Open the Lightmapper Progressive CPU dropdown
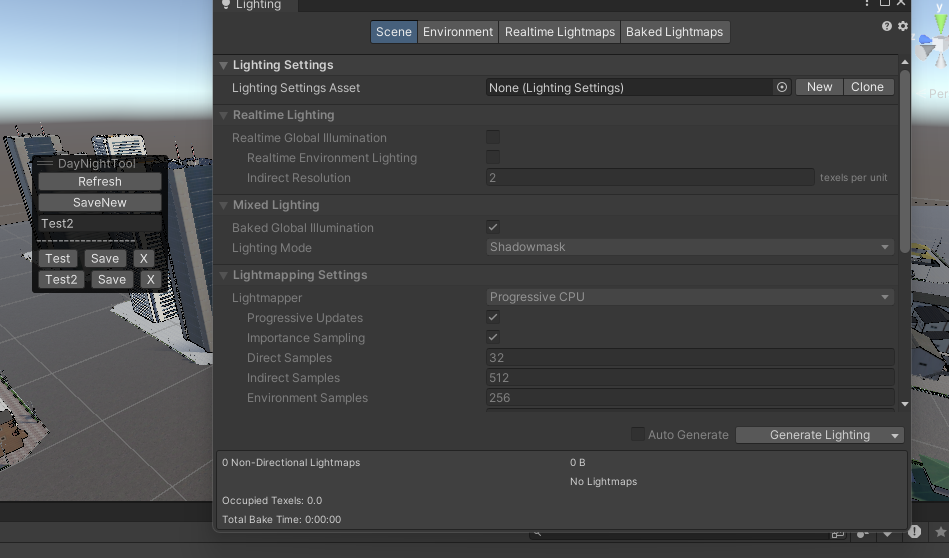 click(690, 297)
